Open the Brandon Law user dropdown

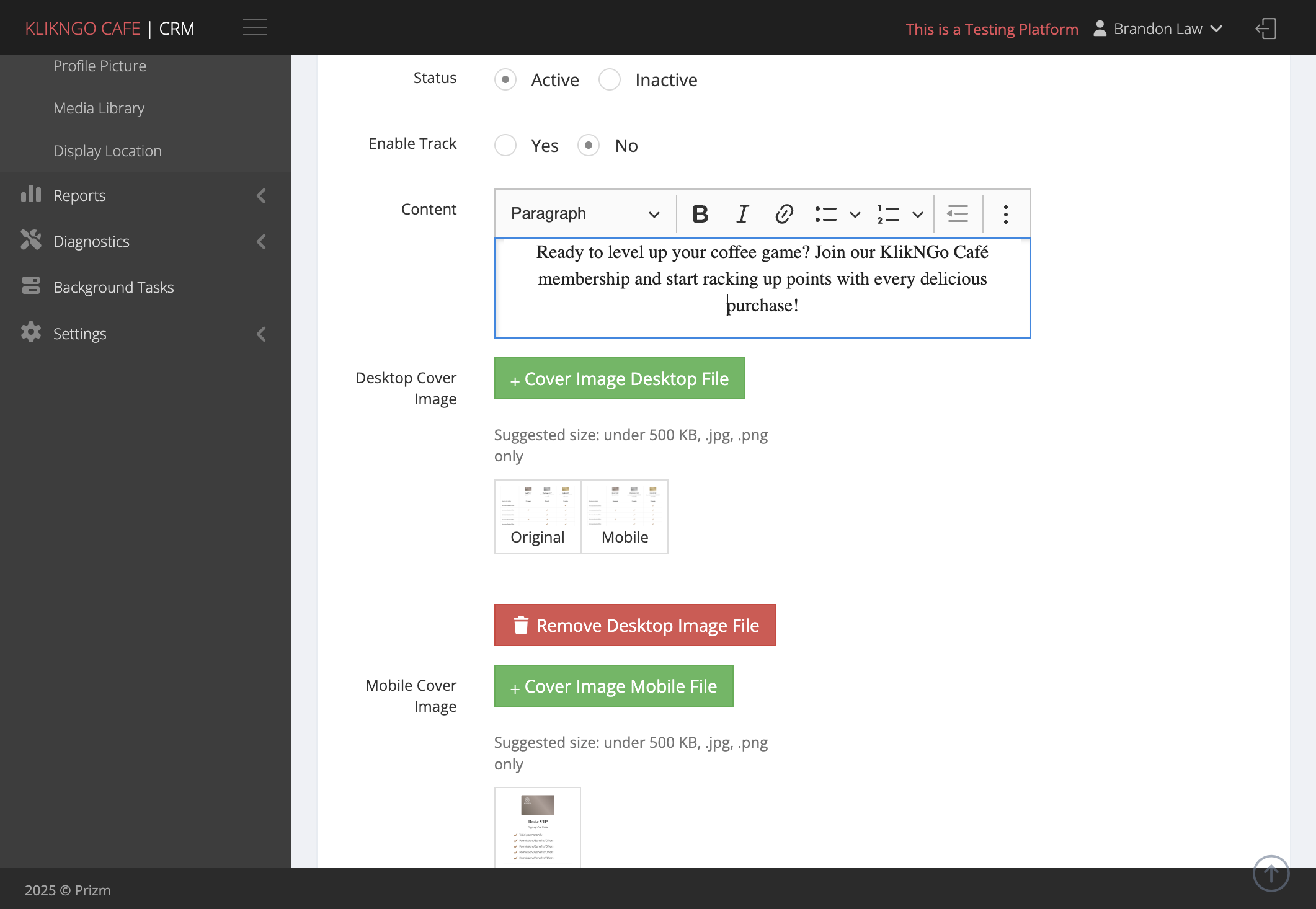1158,29
